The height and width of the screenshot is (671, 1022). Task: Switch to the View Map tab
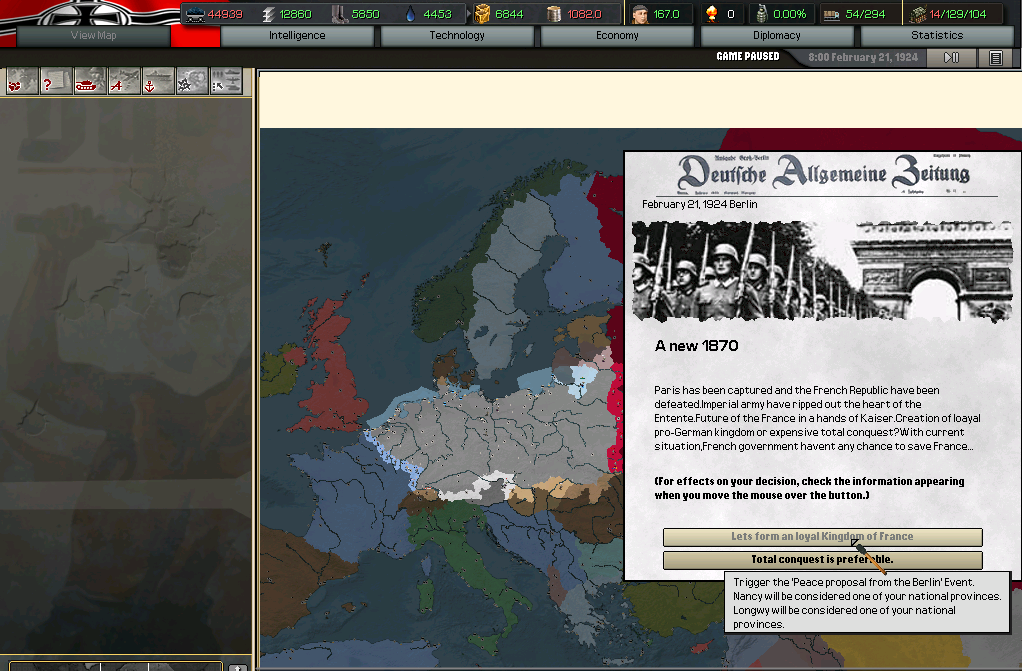point(93,36)
